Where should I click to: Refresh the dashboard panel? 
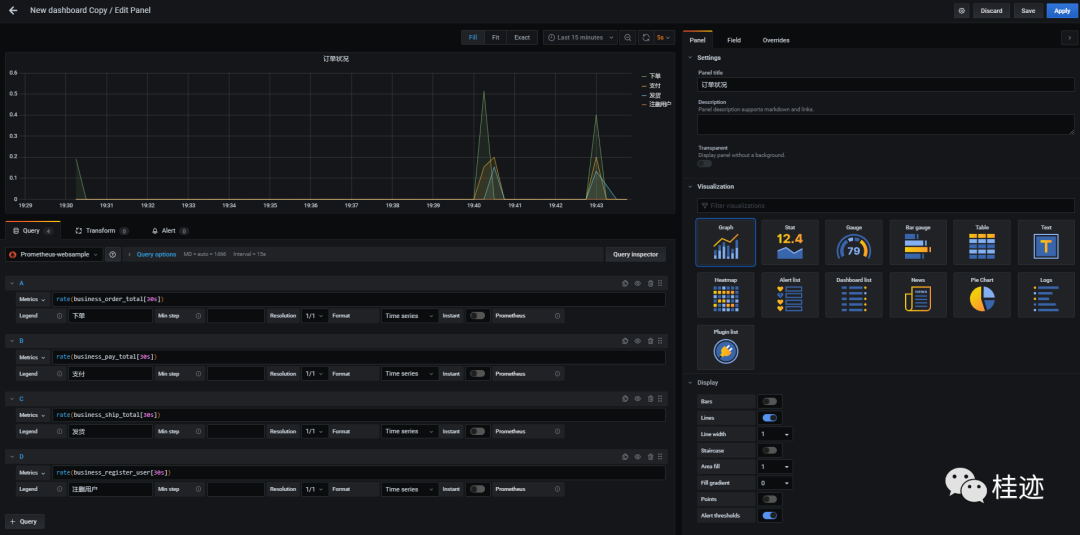coord(645,37)
